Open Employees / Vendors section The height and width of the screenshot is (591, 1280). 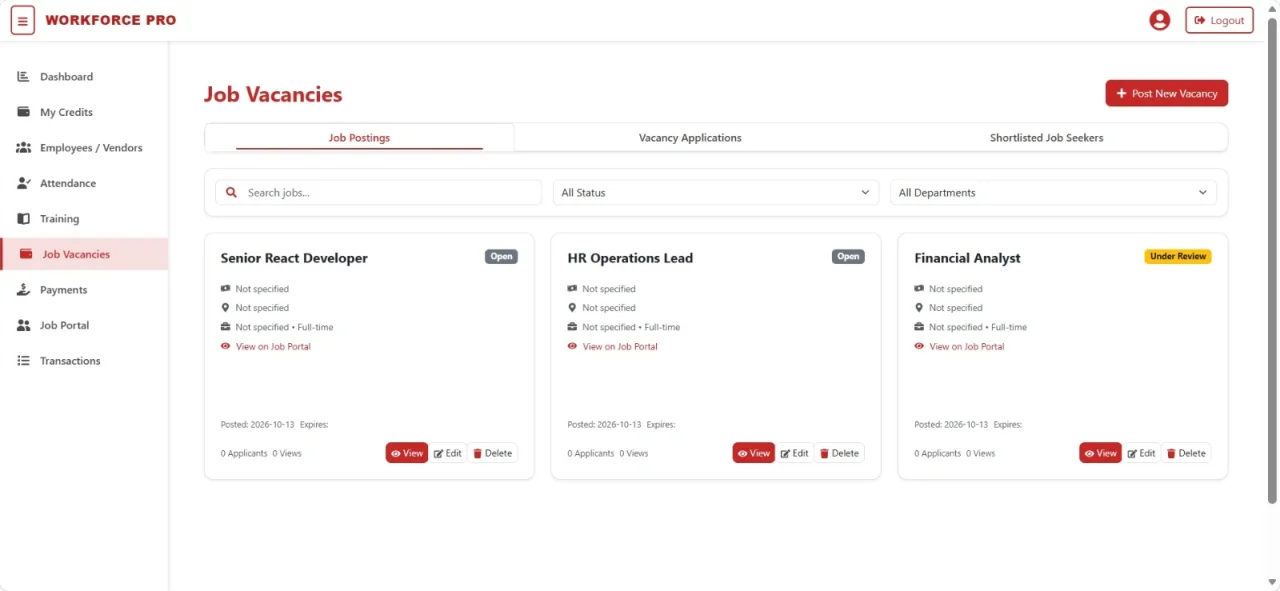[84, 148]
